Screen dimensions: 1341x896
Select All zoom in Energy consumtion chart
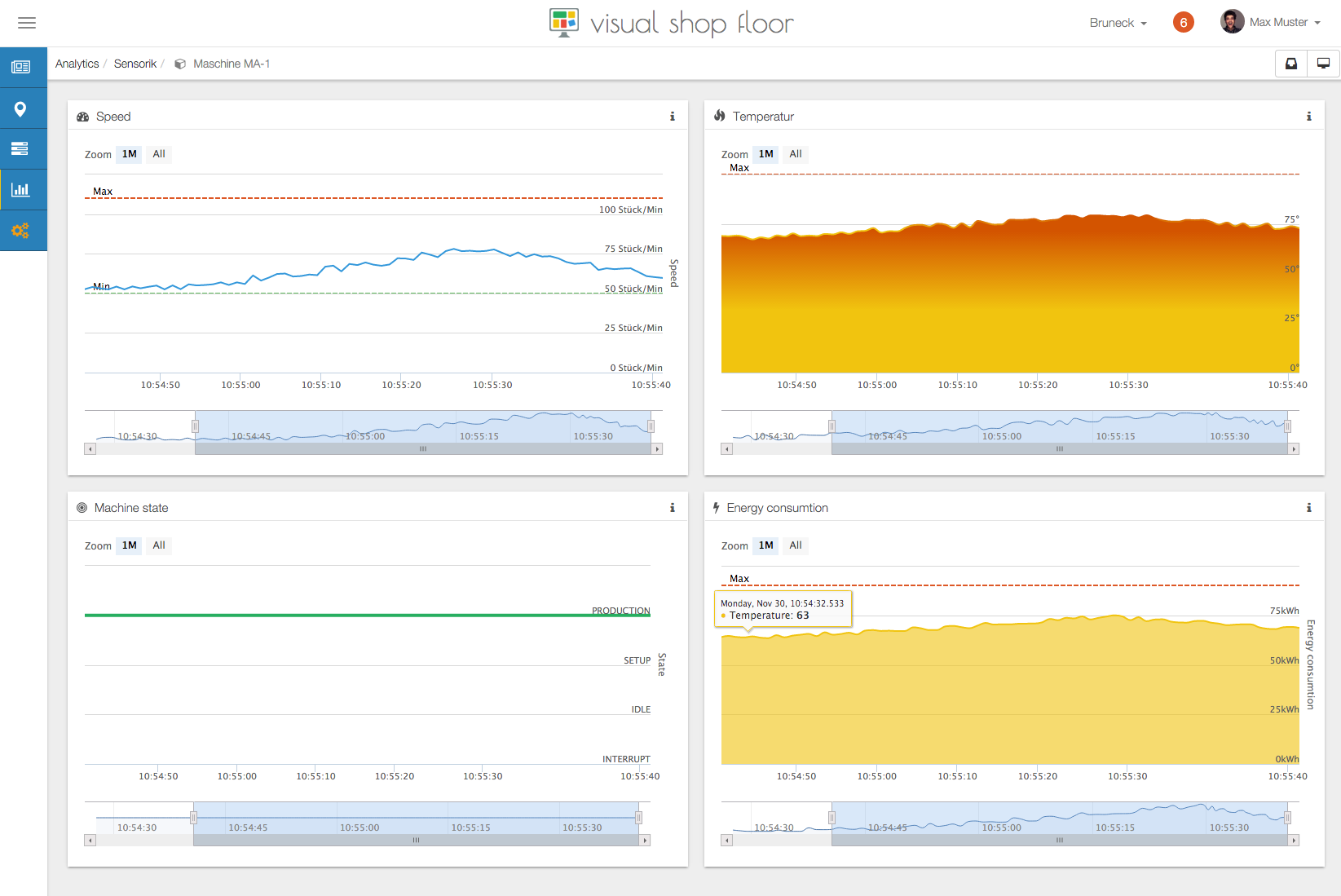(796, 545)
